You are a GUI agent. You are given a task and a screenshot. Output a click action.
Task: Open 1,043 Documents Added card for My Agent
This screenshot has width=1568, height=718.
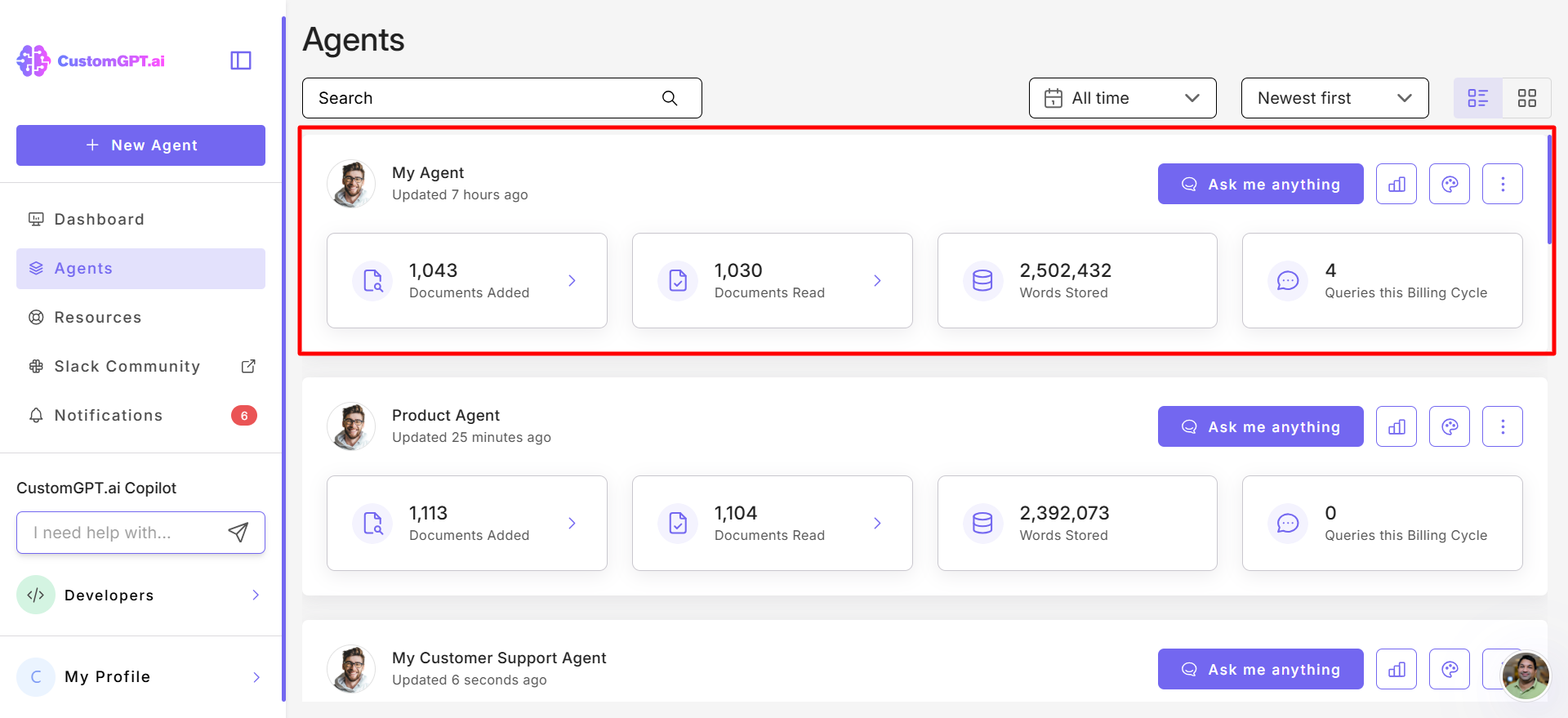coord(467,281)
